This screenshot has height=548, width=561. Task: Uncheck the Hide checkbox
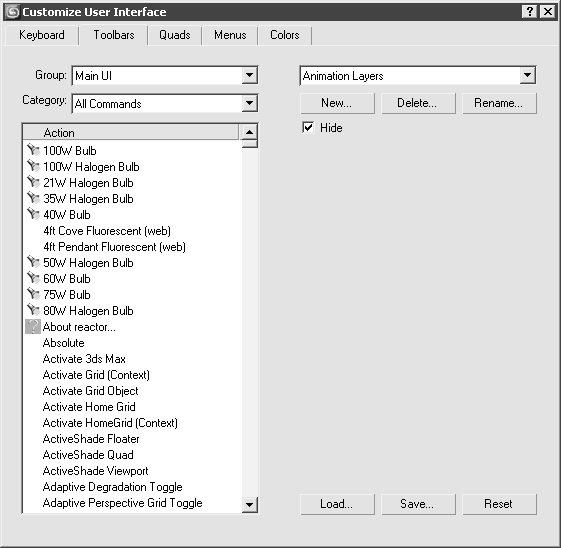point(308,127)
